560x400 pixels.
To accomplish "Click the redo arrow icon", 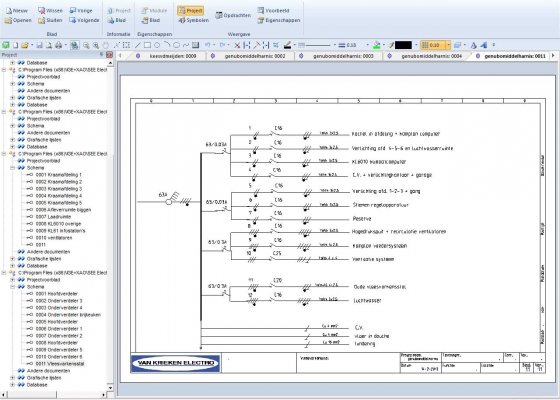I will tap(222, 45).
